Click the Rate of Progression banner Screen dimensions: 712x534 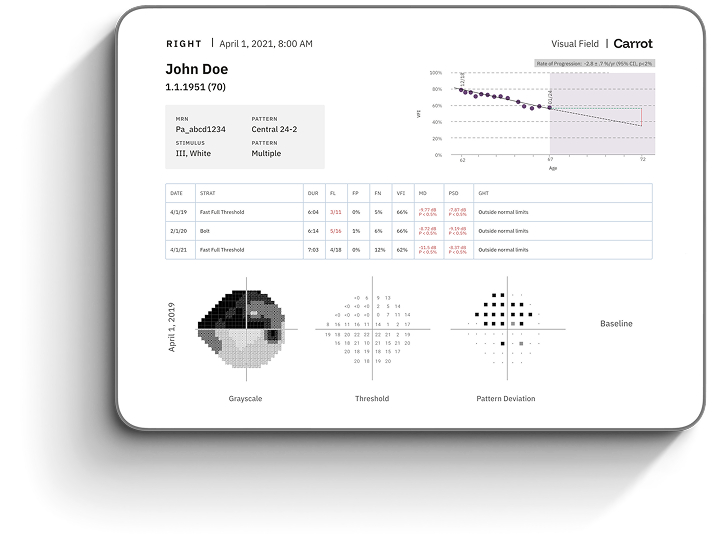(593, 64)
